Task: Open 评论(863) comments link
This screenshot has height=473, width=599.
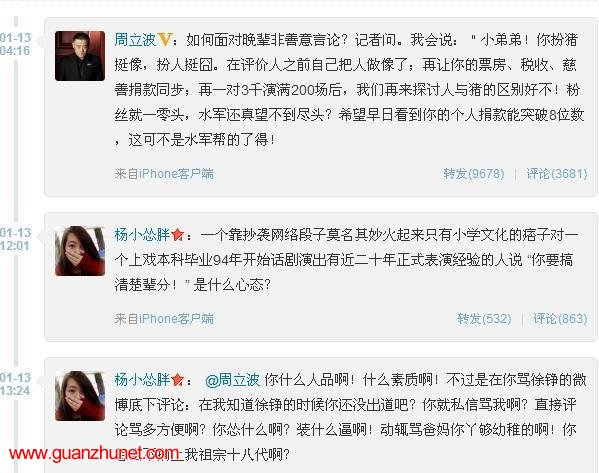Action: click(560, 319)
